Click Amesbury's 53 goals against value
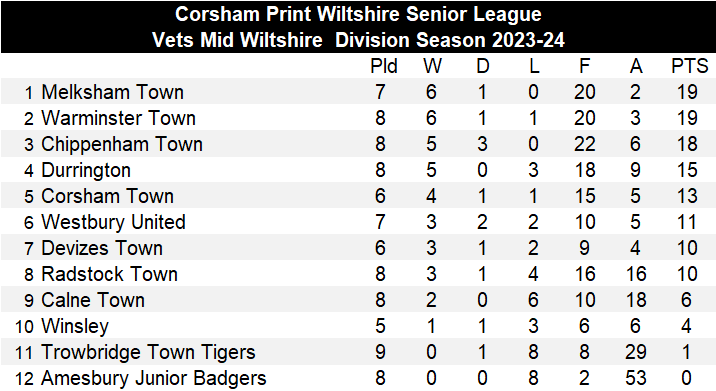This screenshot has height=391, width=716. [x=635, y=378]
